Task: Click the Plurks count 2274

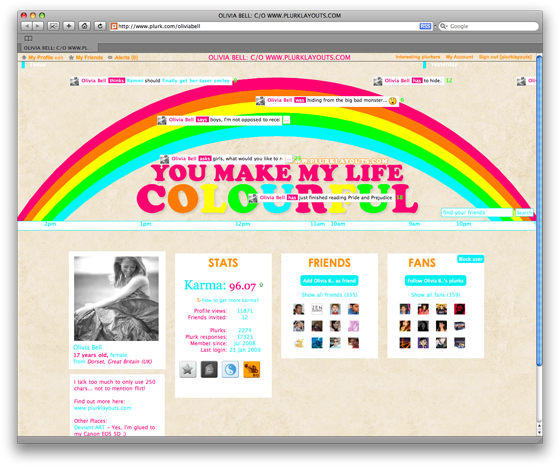Action: pos(245,330)
